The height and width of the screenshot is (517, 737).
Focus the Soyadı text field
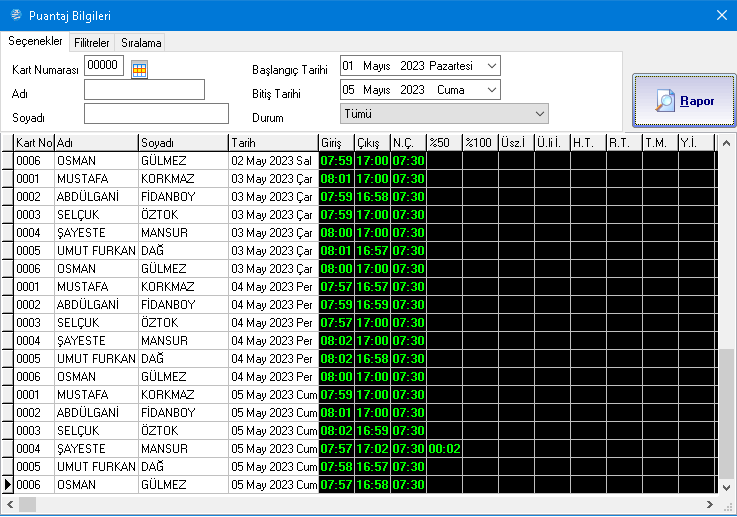(x=156, y=114)
